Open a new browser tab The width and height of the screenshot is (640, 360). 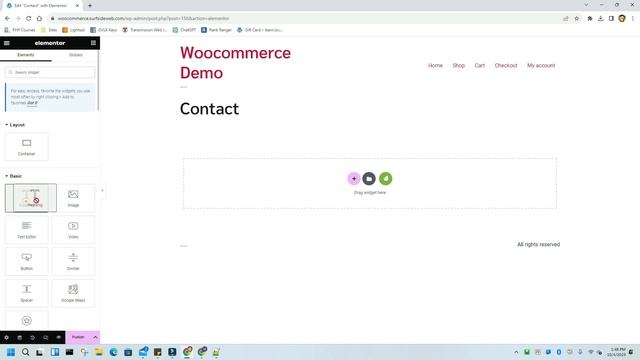point(90,6)
